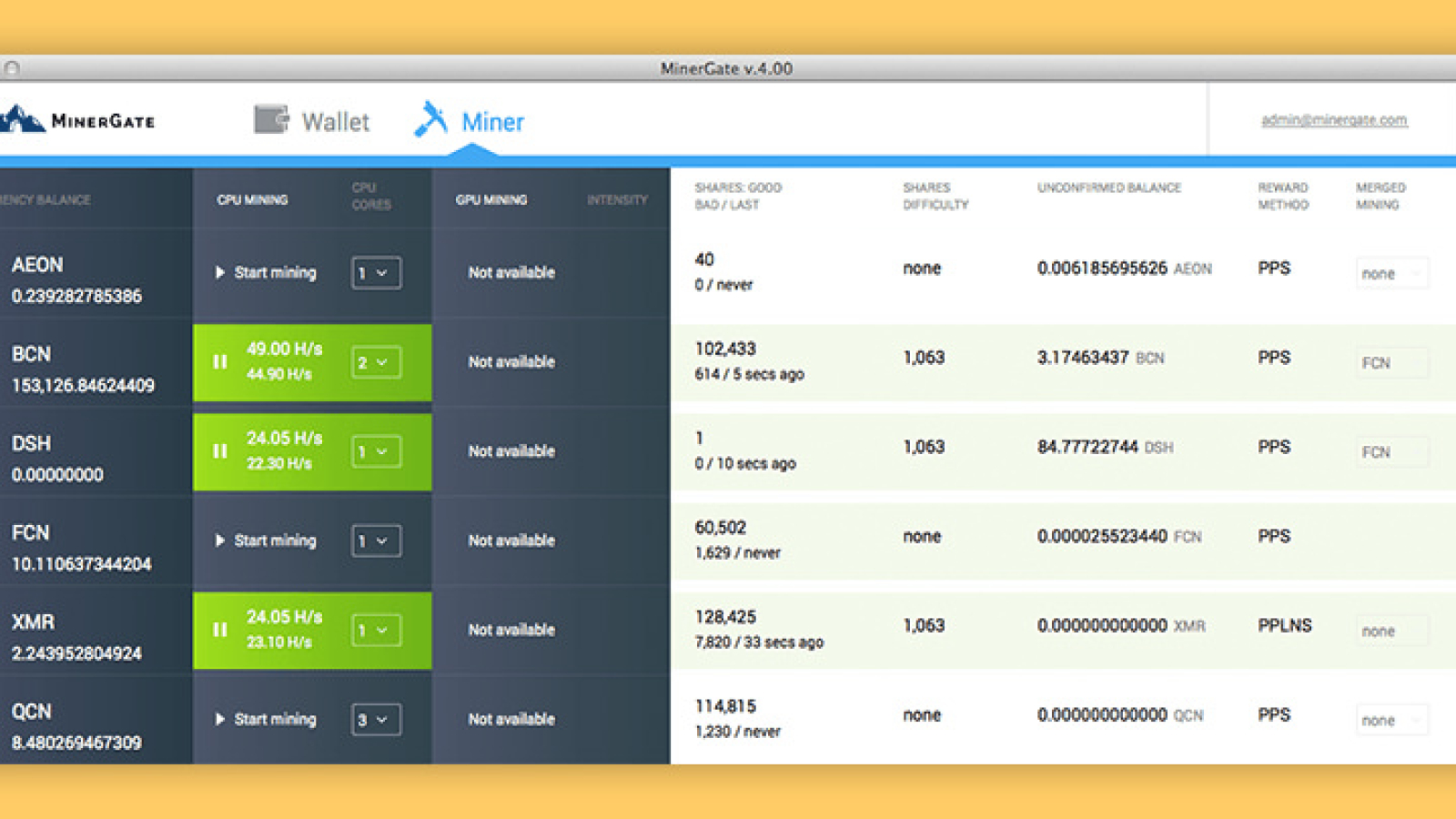Click XMR reward method PPLNS
The width and height of the screenshot is (1456, 819).
point(1285,625)
